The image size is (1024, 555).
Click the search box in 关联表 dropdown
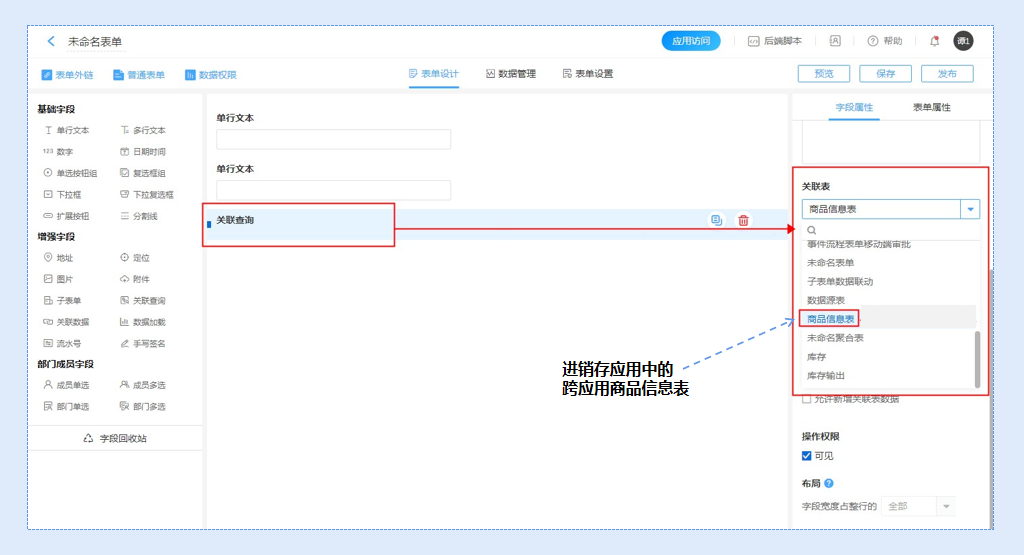click(x=890, y=230)
